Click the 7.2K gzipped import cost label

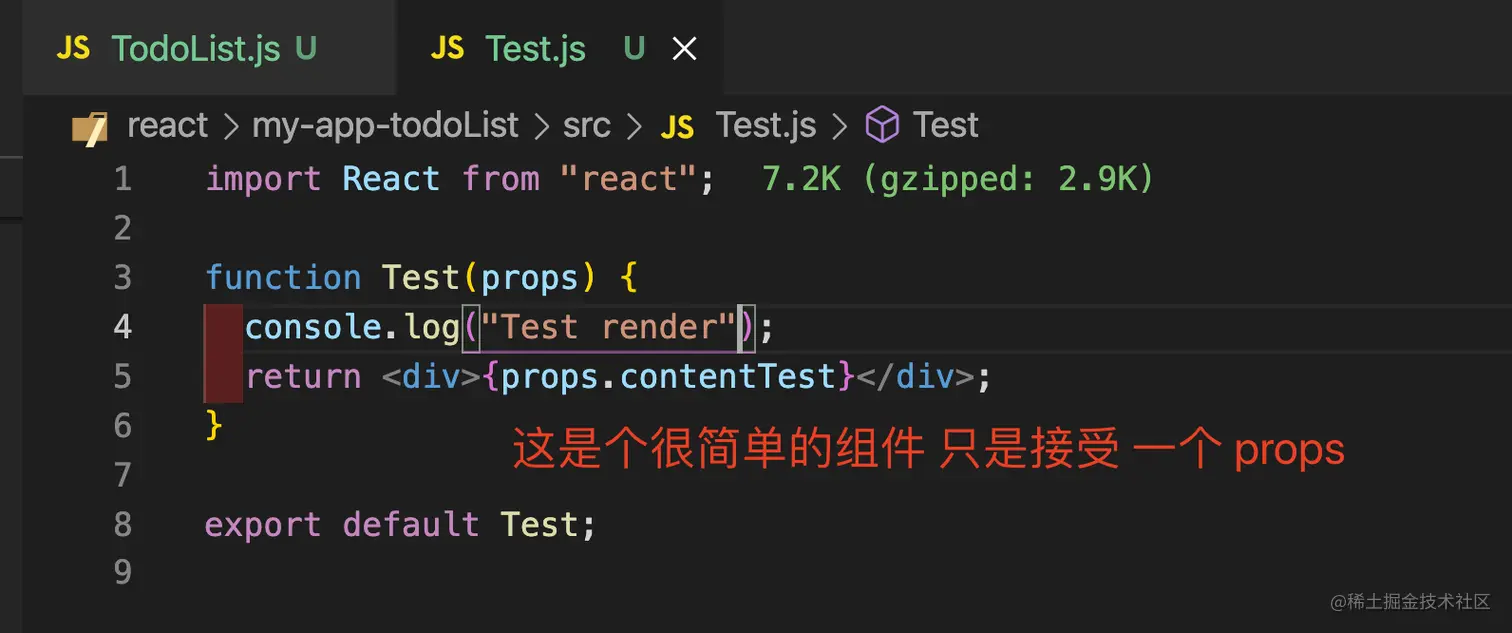[x=957, y=179]
